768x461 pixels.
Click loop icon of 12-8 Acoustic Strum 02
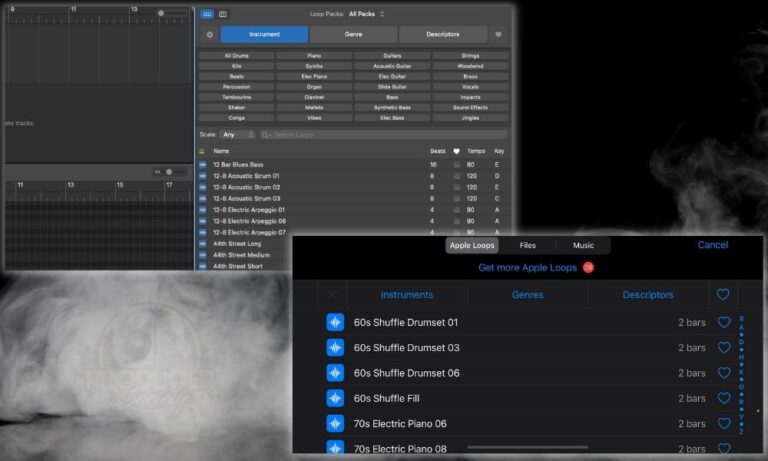203,187
